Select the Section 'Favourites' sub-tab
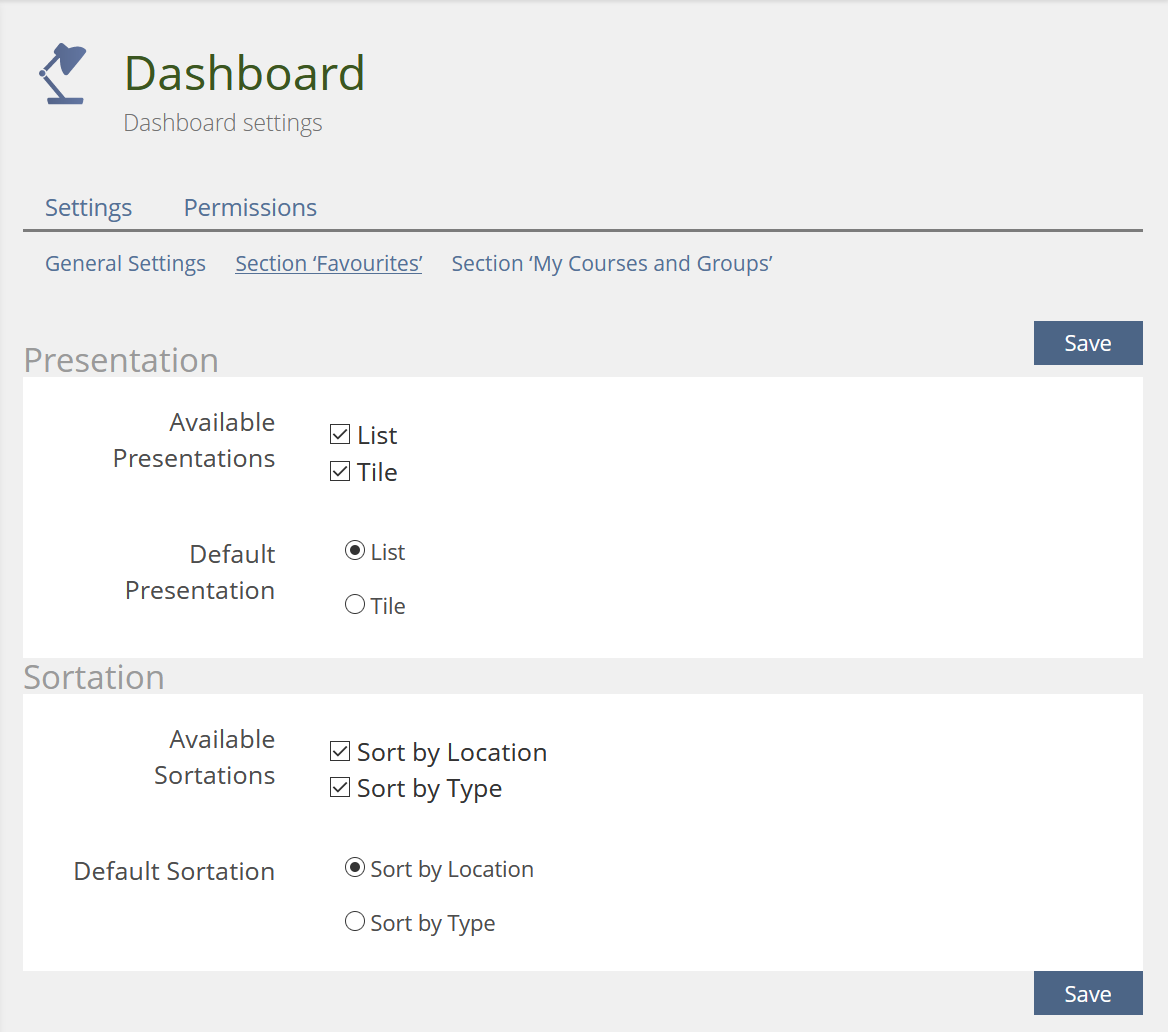Screen dimensions: 1168x1032 click(x=328, y=264)
